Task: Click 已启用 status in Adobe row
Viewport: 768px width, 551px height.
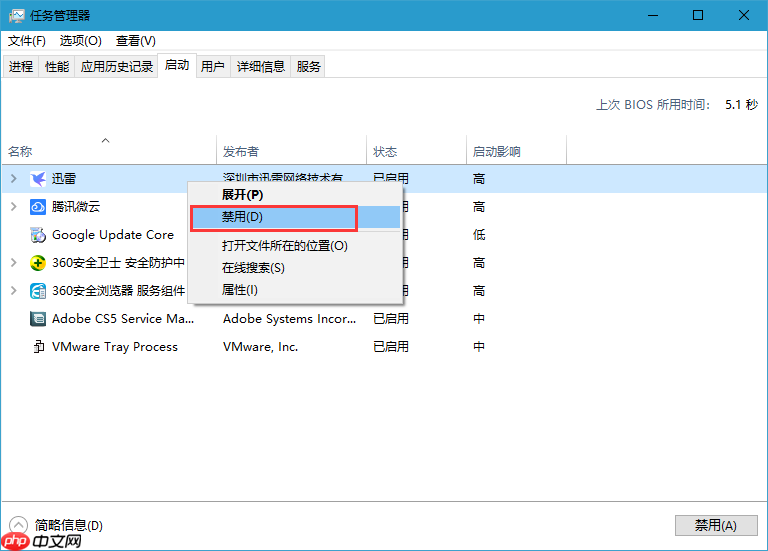Action: [391, 319]
